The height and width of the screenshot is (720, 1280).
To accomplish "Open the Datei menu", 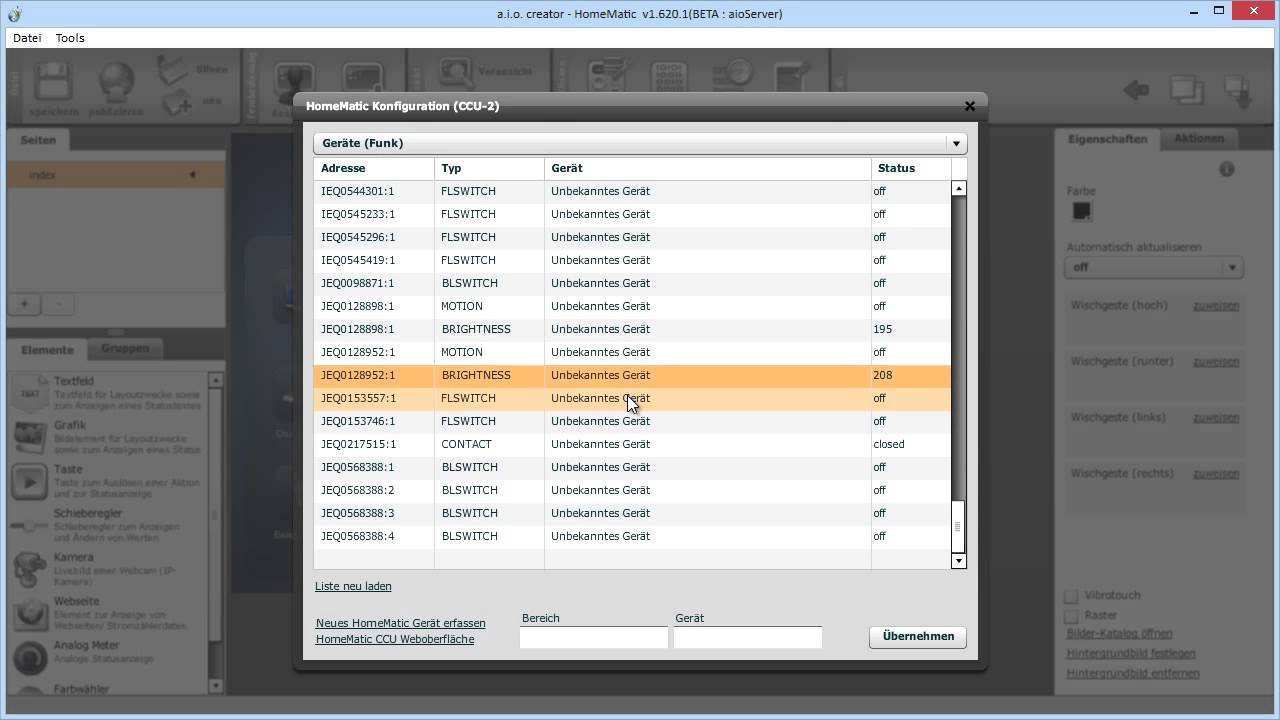I will point(27,38).
